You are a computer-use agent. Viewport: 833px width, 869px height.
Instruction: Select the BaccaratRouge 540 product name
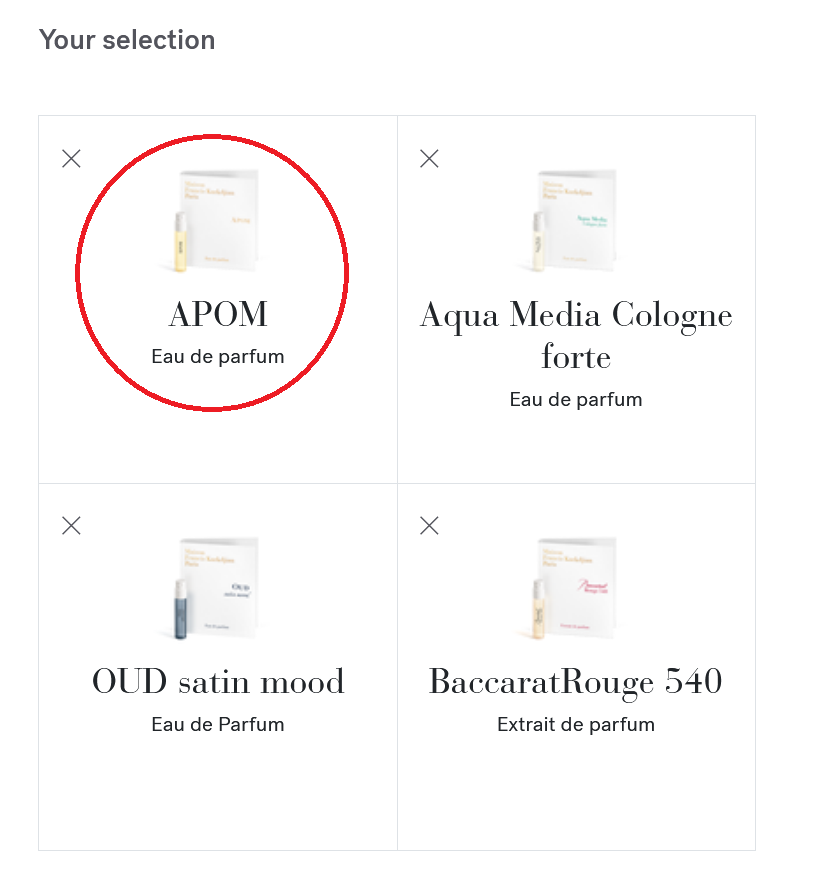(x=576, y=682)
